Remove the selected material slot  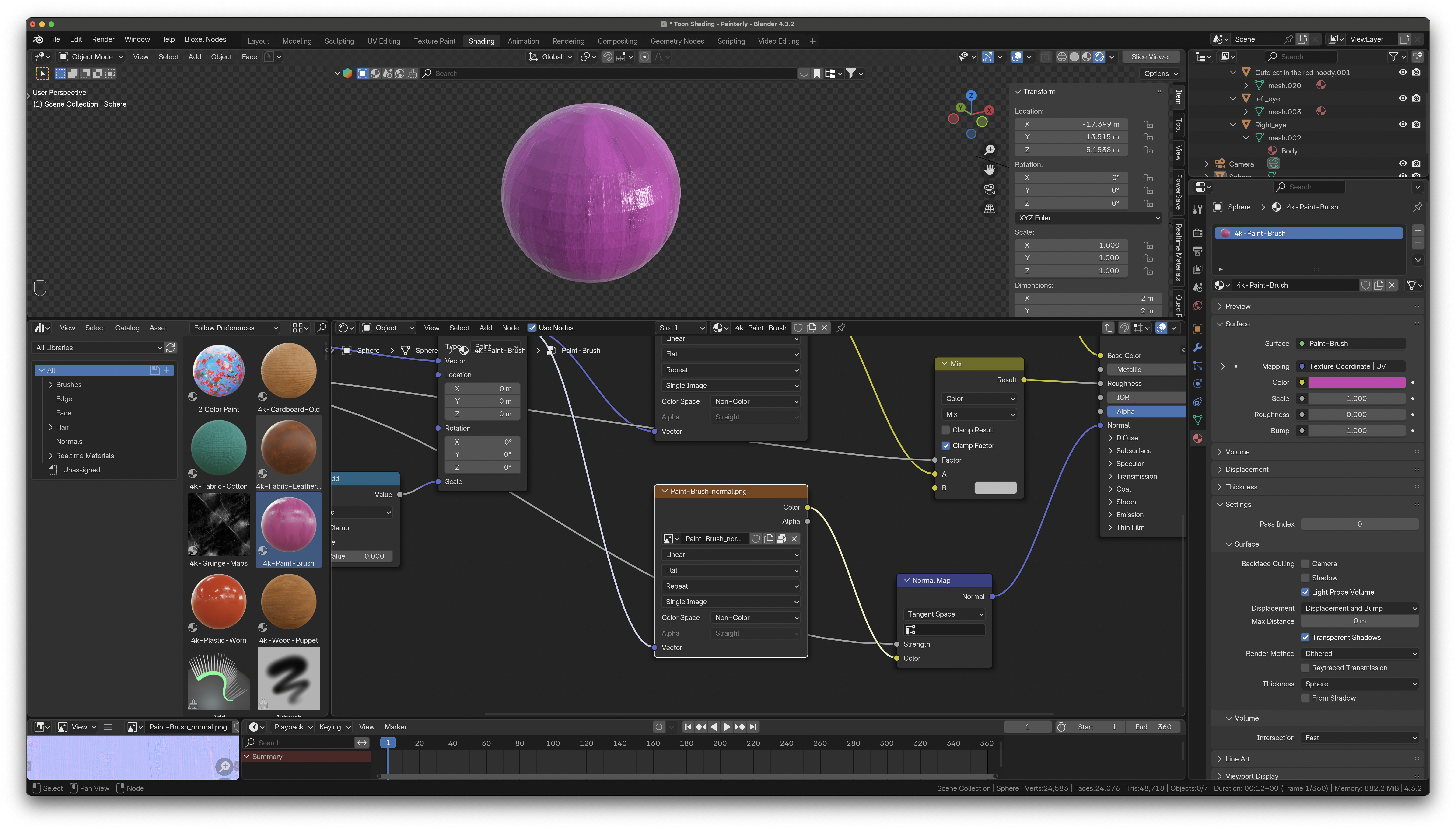1418,243
